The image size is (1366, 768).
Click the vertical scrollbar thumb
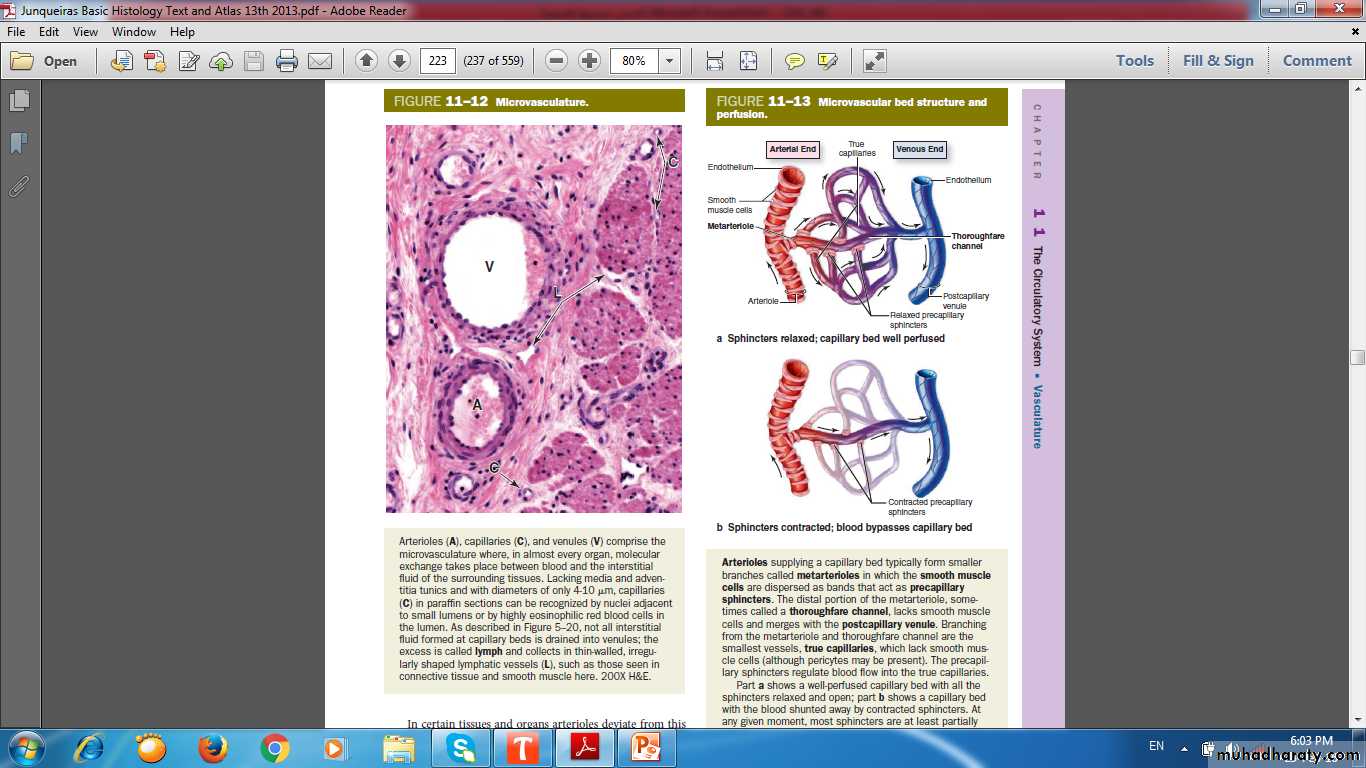click(x=1357, y=357)
